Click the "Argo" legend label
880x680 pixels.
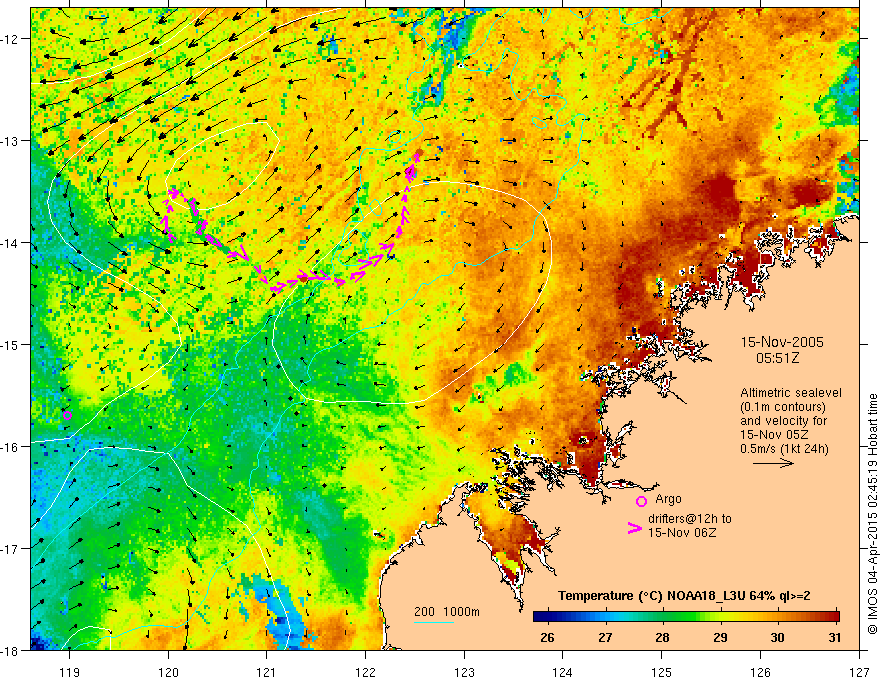click(668, 499)
